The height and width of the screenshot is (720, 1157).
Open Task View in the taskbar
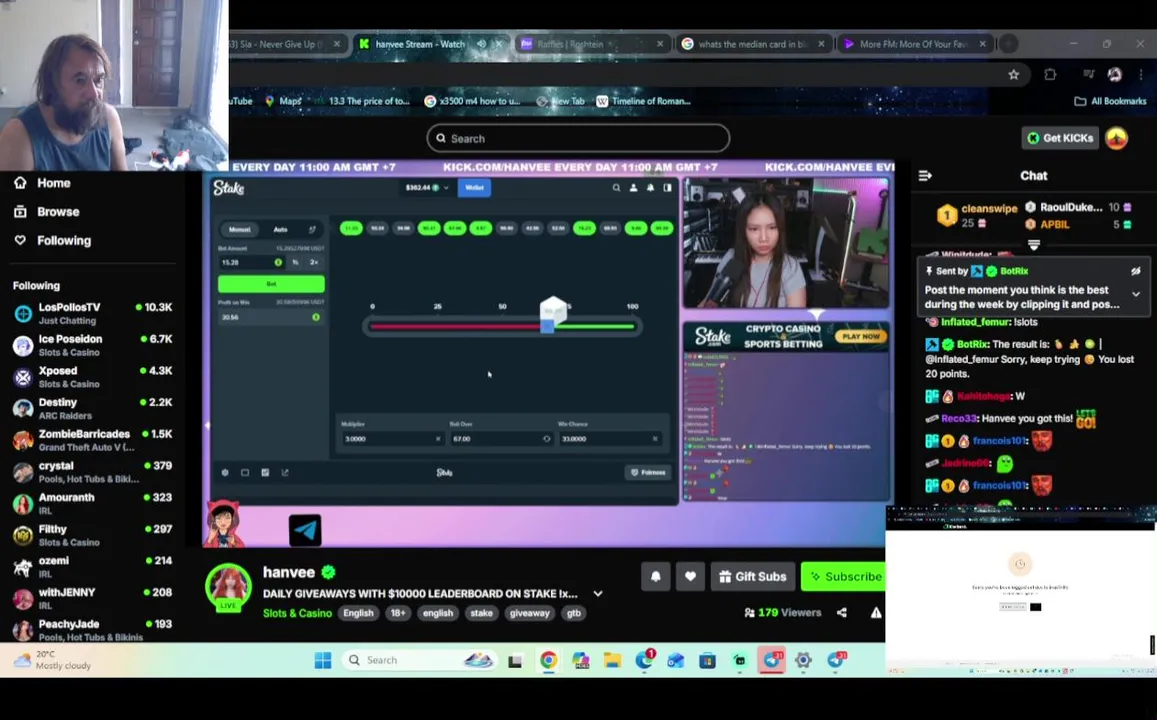point(515,660)
